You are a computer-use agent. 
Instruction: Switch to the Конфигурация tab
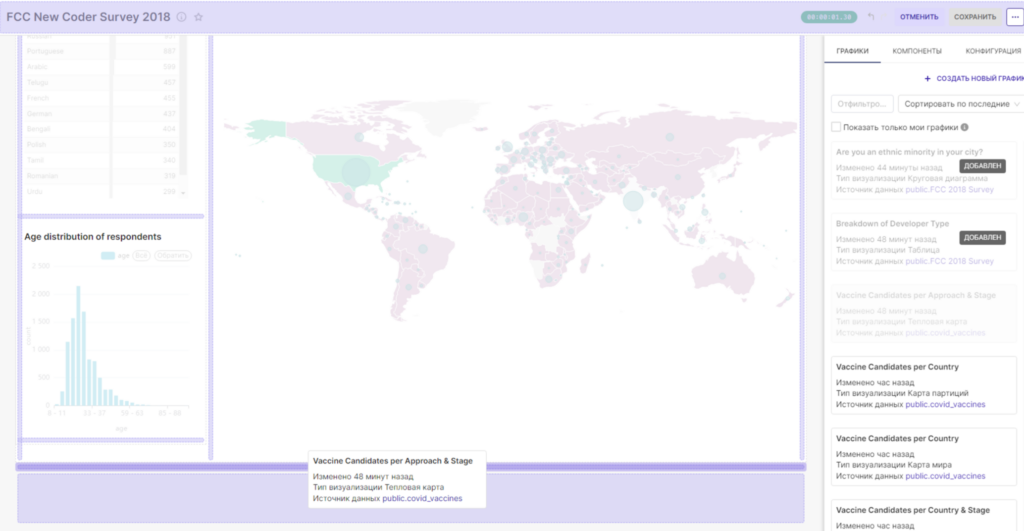(x=993, y=51)
